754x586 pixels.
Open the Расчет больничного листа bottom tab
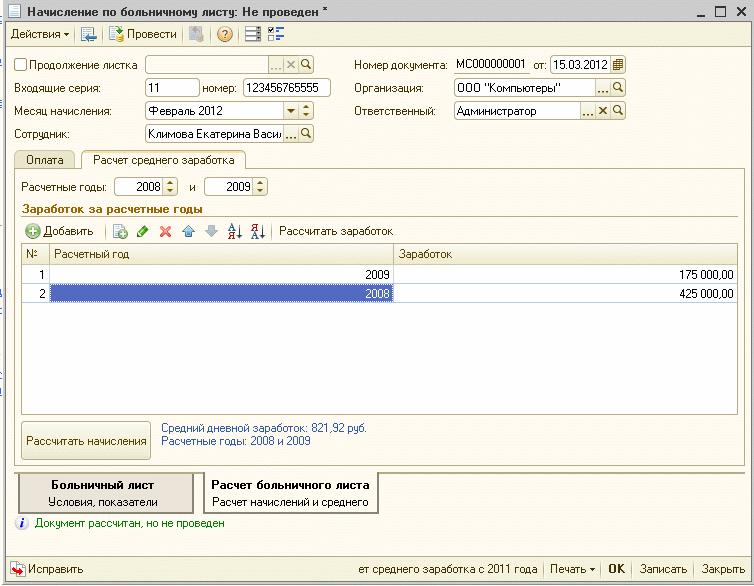290,493
